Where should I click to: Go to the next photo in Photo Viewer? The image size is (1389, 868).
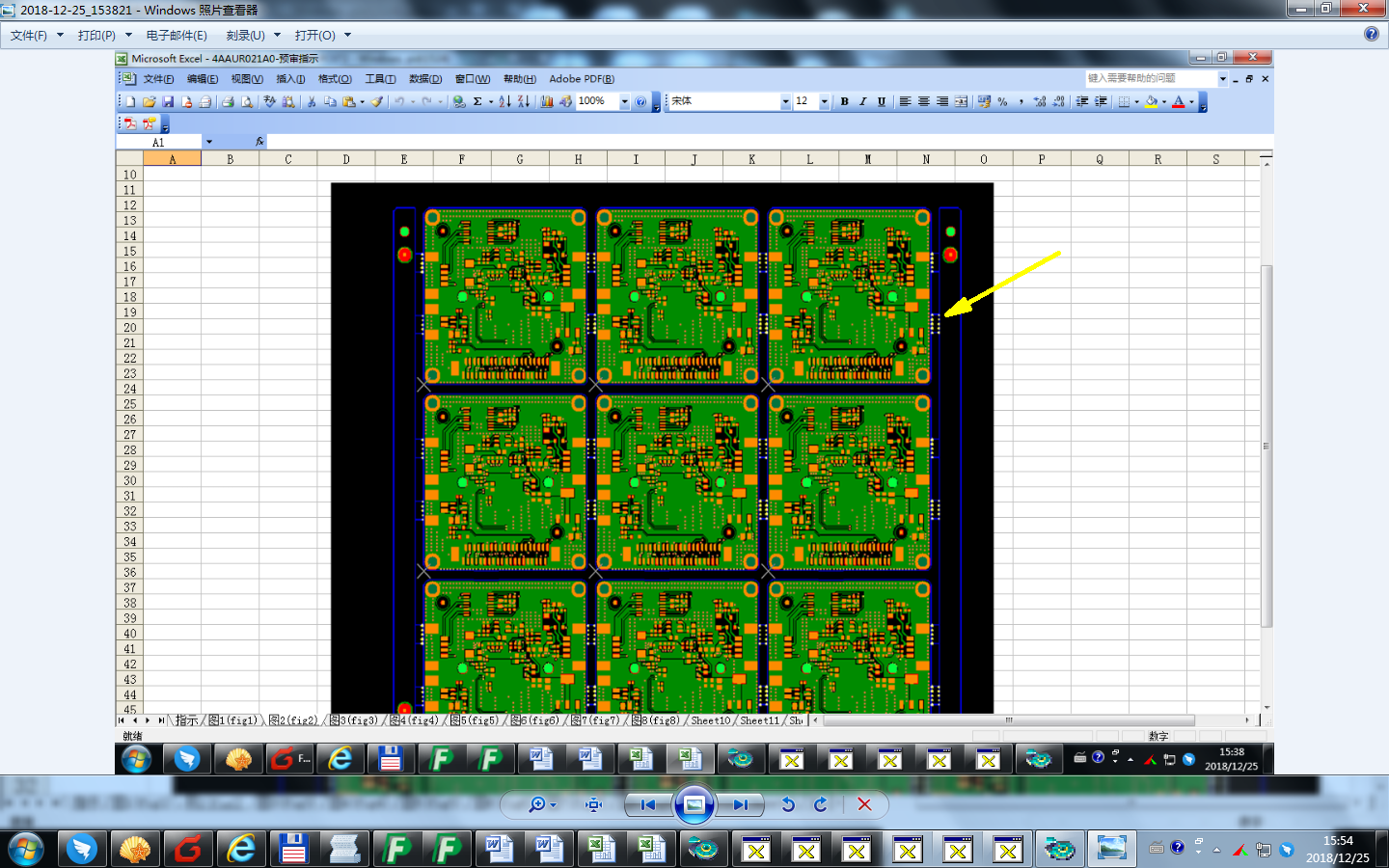[741, 804]
